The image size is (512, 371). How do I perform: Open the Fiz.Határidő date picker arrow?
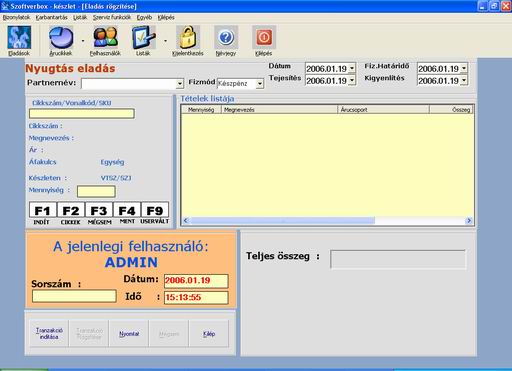pyautogui.click(x=464, y=69)
